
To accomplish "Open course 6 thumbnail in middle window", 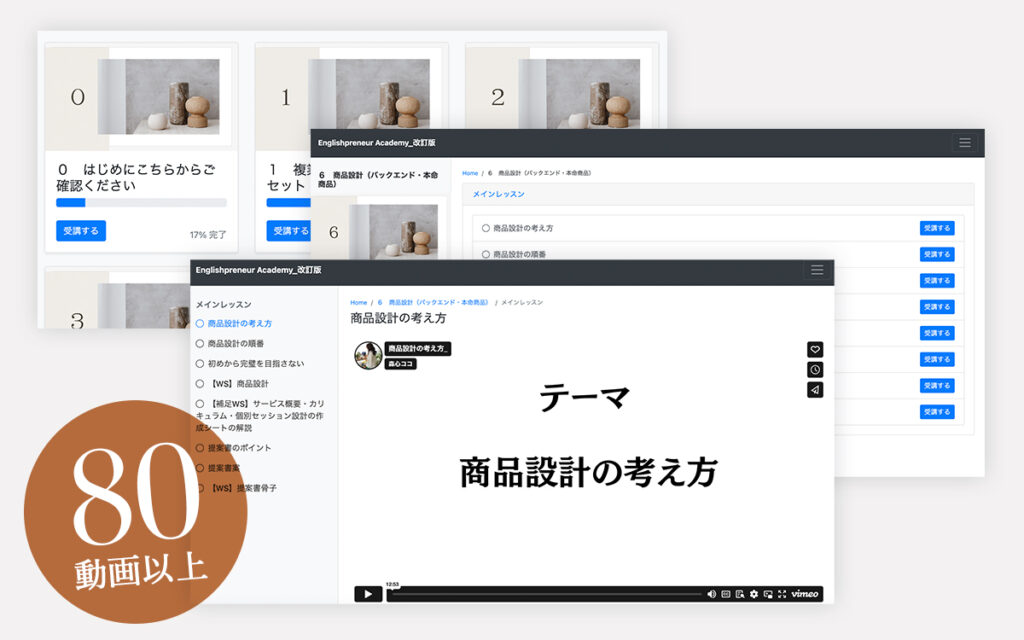I will 378,229.
